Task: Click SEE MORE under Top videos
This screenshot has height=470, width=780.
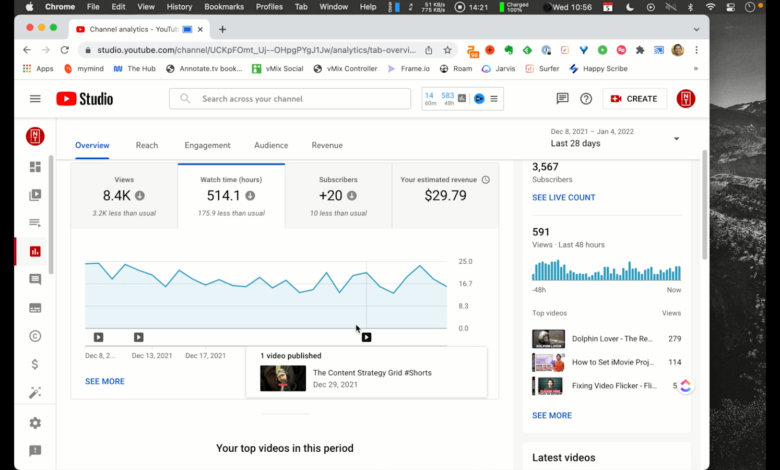Action: 552,415
